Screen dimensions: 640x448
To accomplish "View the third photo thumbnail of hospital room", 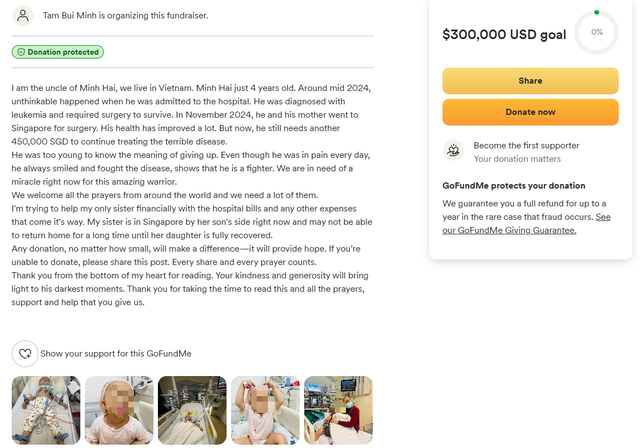I will pos(192,409).
